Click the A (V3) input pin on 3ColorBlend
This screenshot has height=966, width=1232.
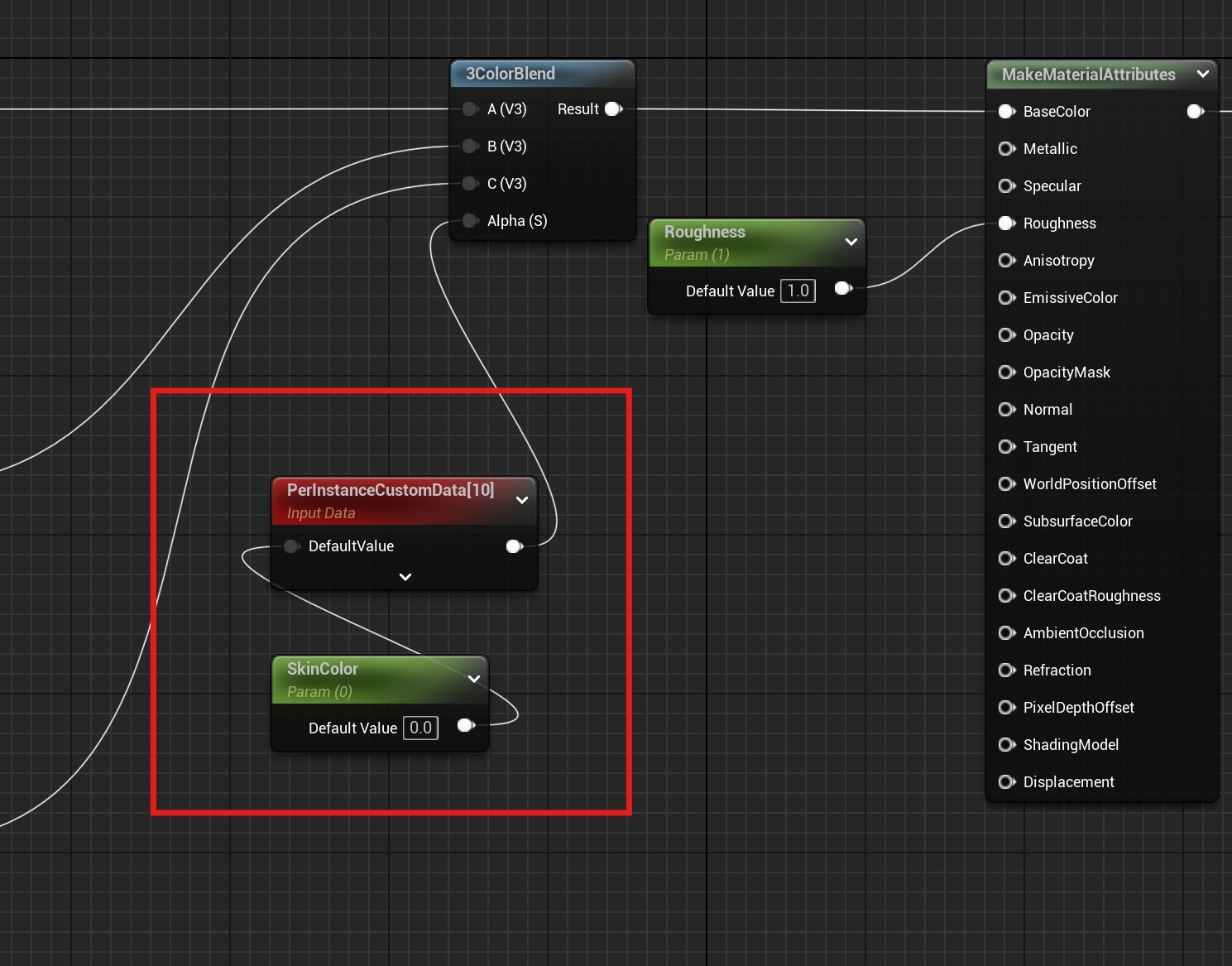471,109
